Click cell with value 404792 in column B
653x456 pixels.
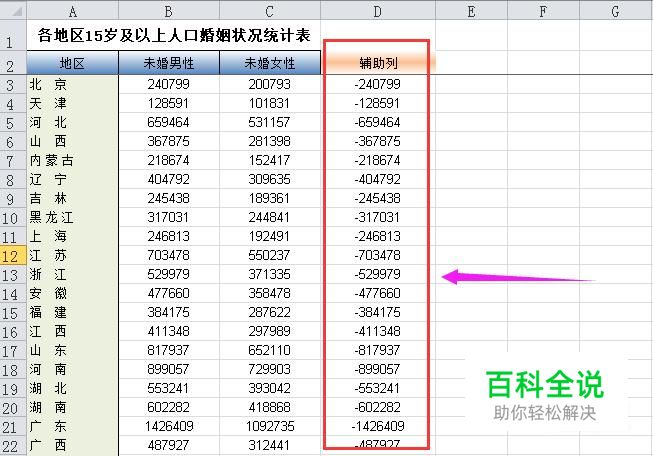click(x=169, y=179)
